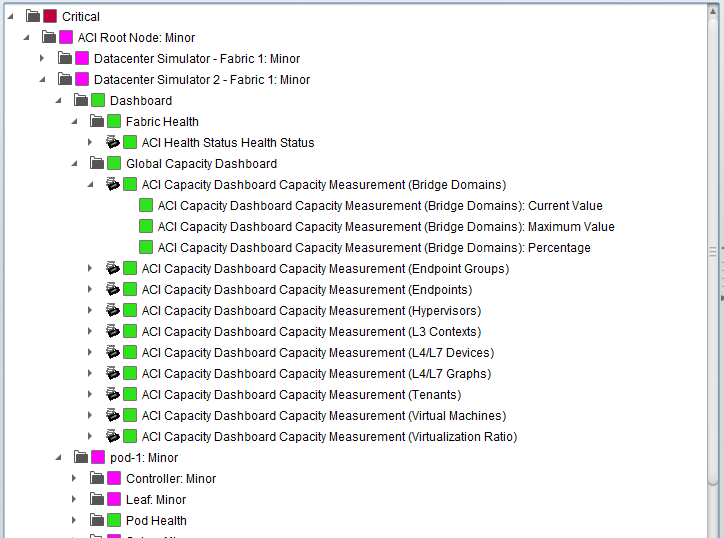Image resolution: width=724 pixels, height=538 pixels.
Task: Click the Controller folder icon
Action: coord(97,478)
